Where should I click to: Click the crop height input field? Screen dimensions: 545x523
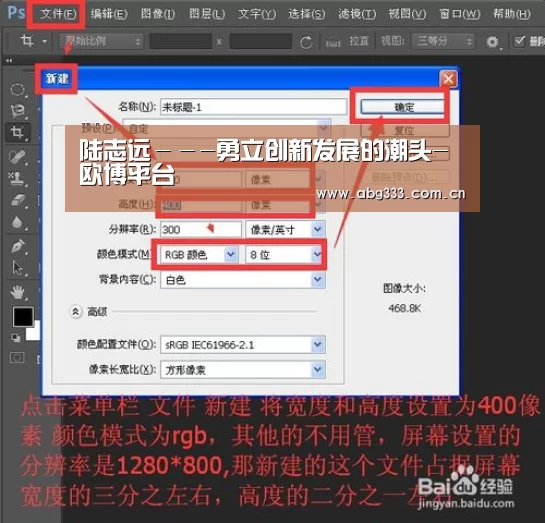click(x=260, y=42)
